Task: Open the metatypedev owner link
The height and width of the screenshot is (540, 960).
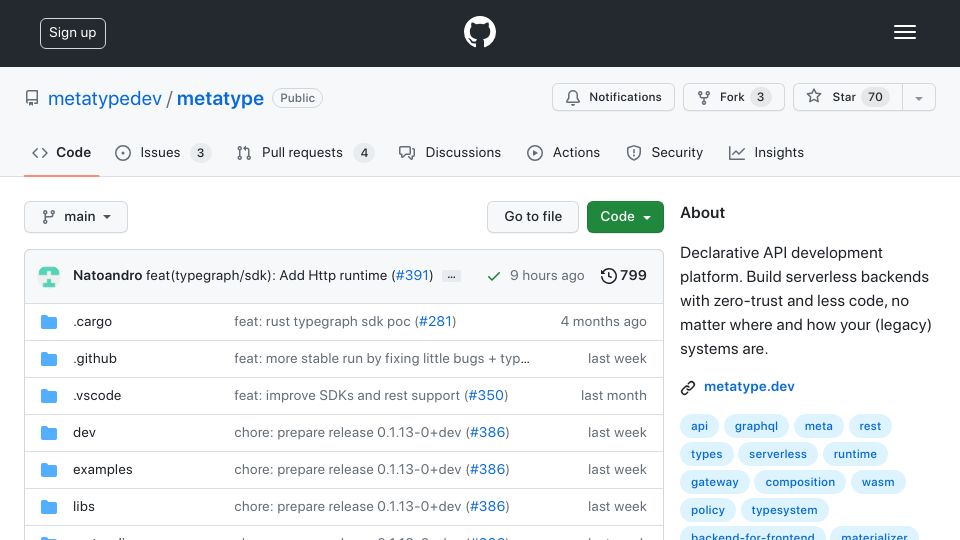Action: pyautogui.click(x=105, y=98)
